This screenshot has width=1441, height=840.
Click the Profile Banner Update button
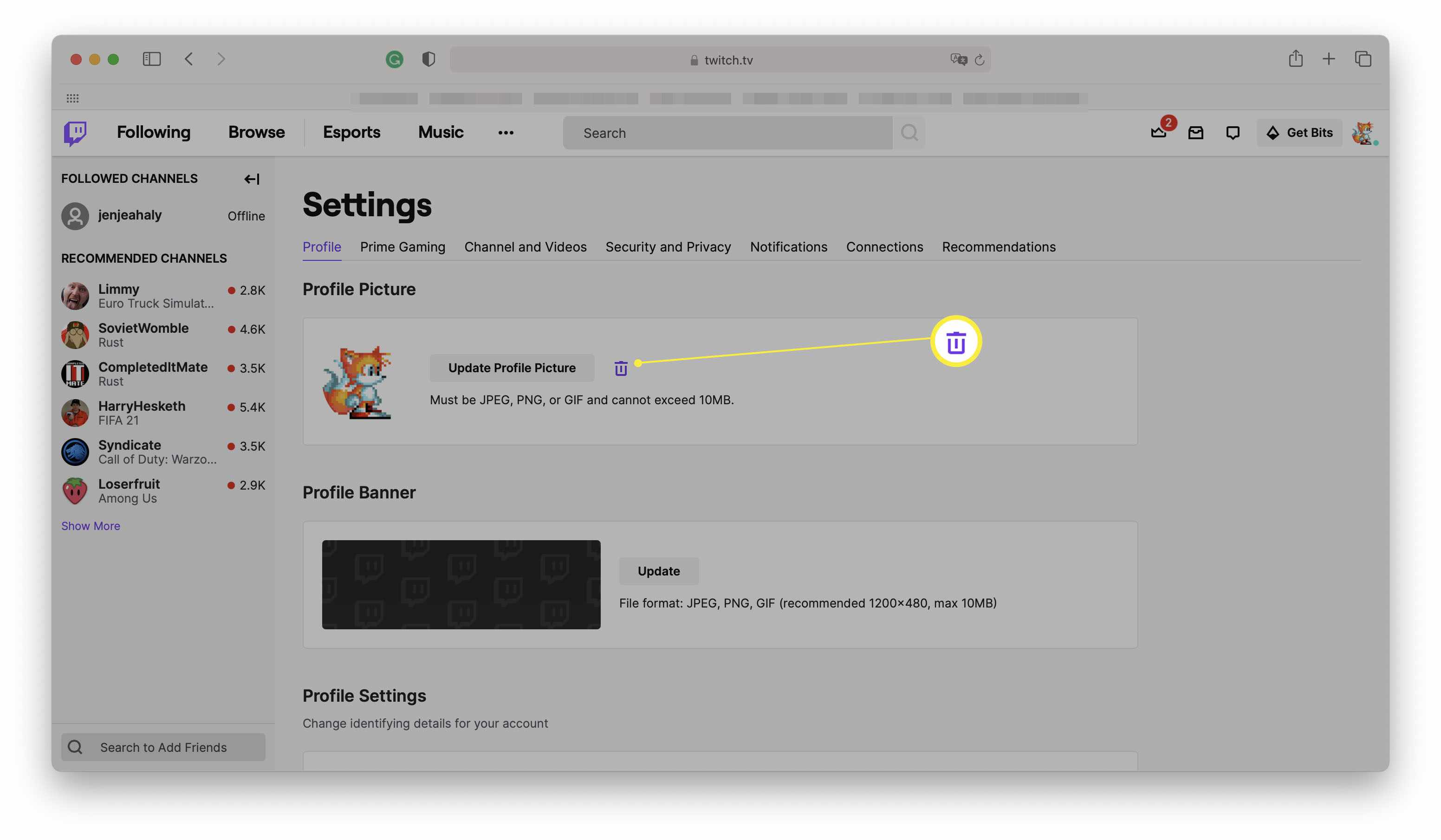pyautogui.click(x=658, y=570)
